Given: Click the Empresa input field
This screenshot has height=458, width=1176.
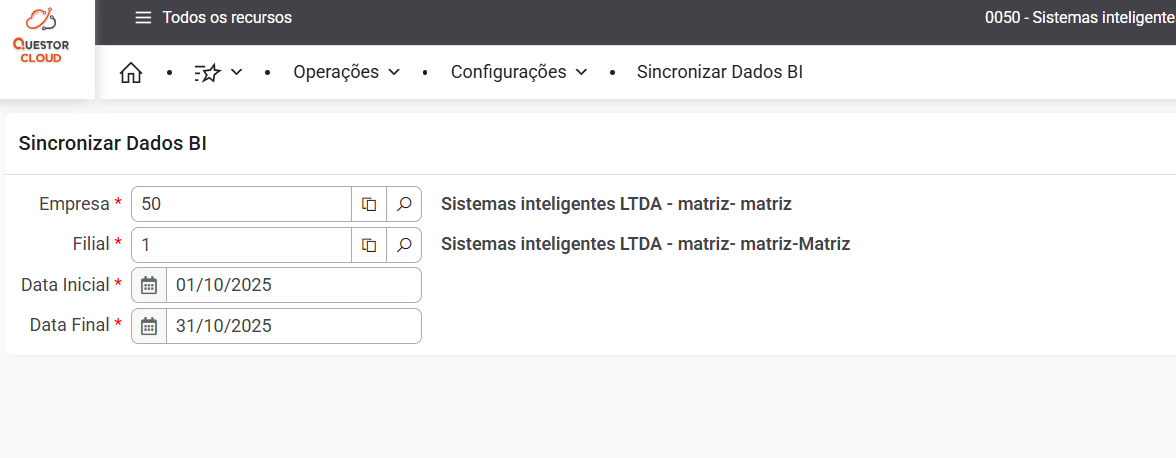Looking at the screenshot, I should [x=241, y=204].
